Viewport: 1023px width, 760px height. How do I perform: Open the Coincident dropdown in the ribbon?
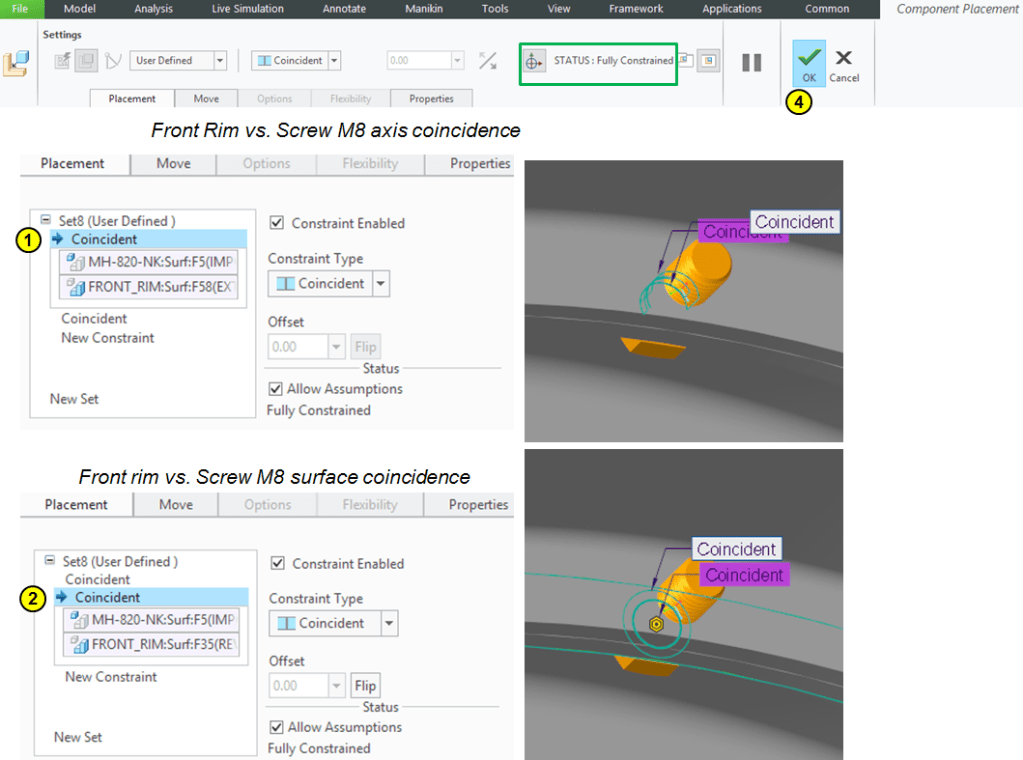tap(334, 61)
